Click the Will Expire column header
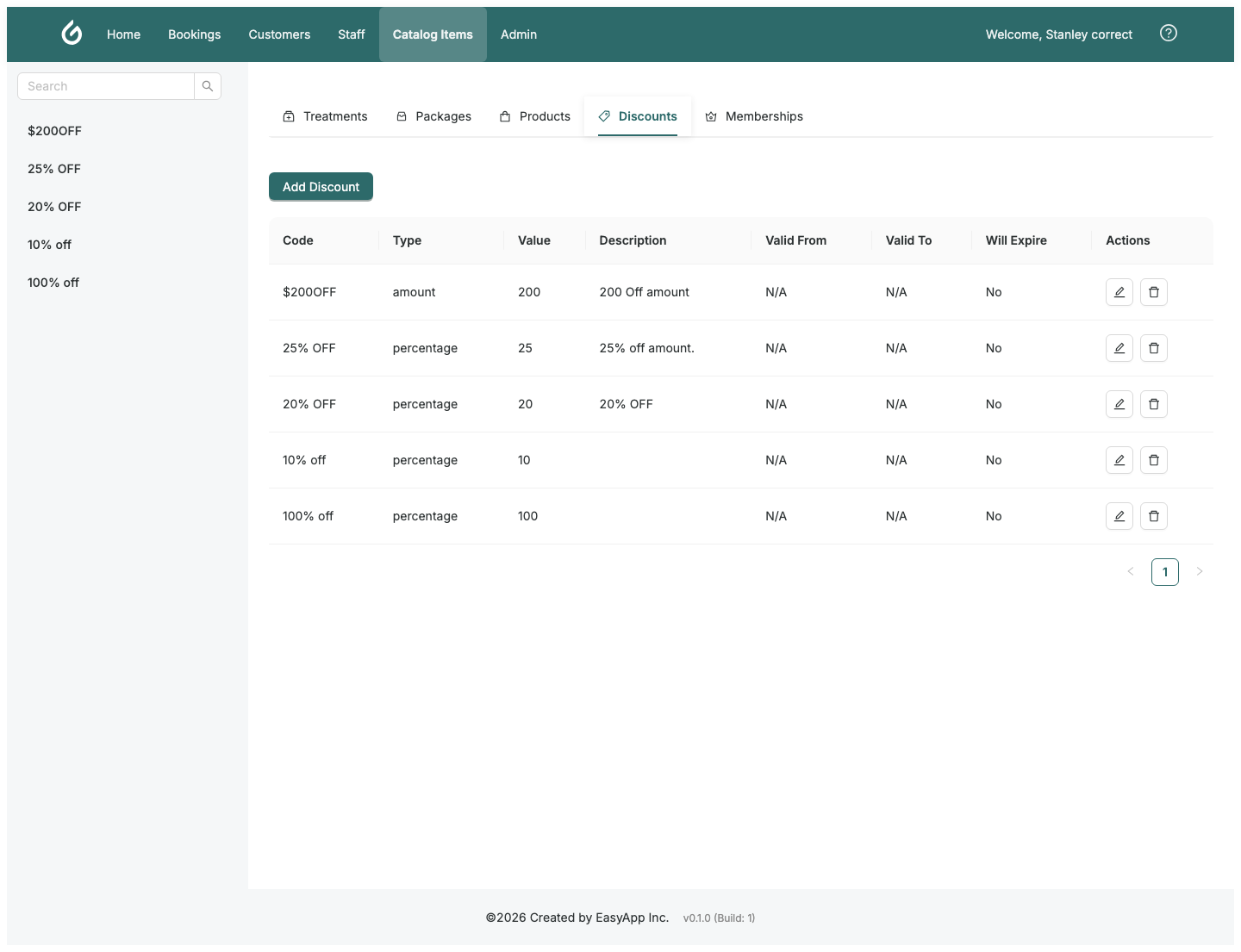 tap(1032, 240)
